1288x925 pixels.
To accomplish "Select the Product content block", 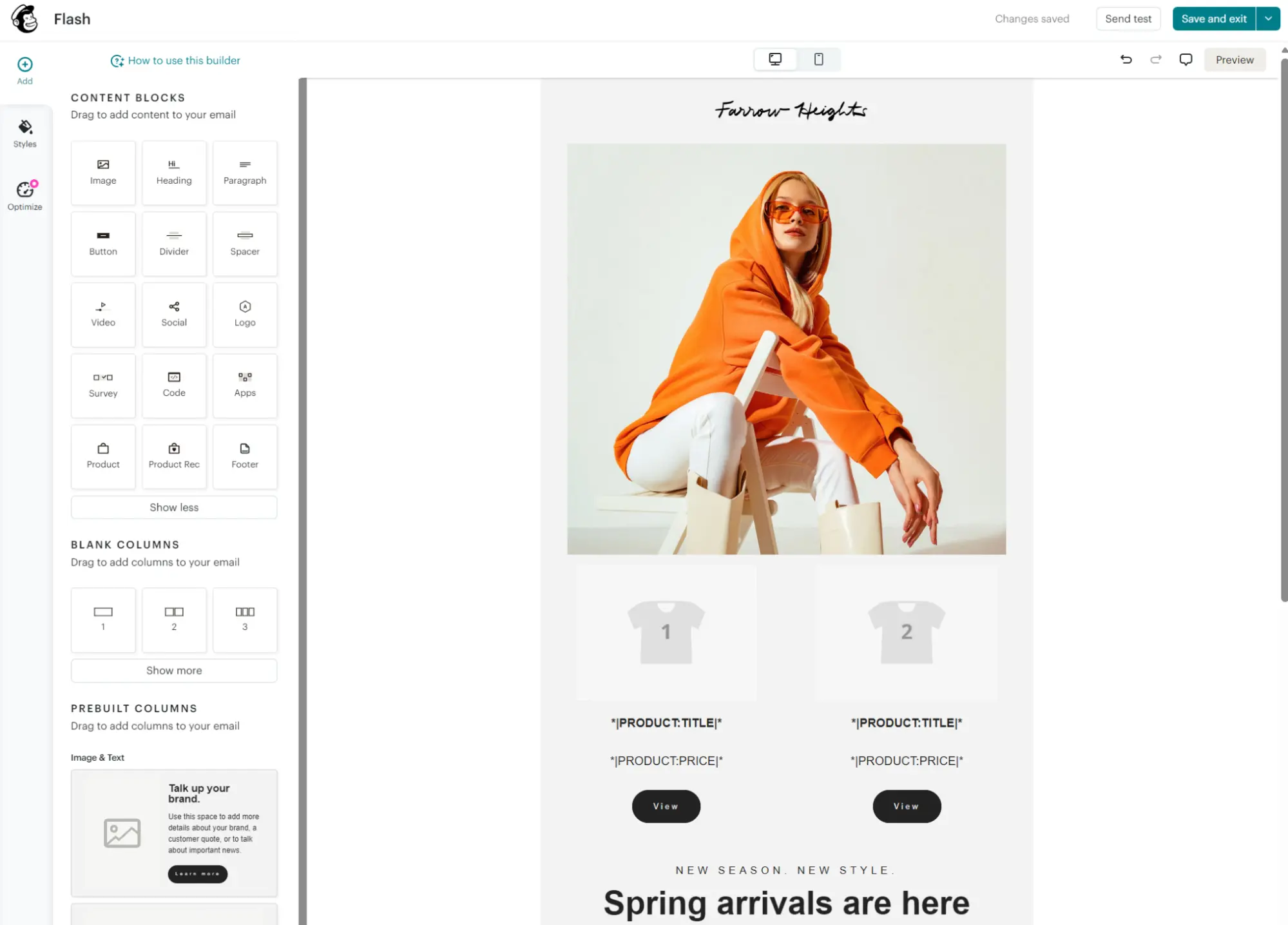I will coord(103,456).
